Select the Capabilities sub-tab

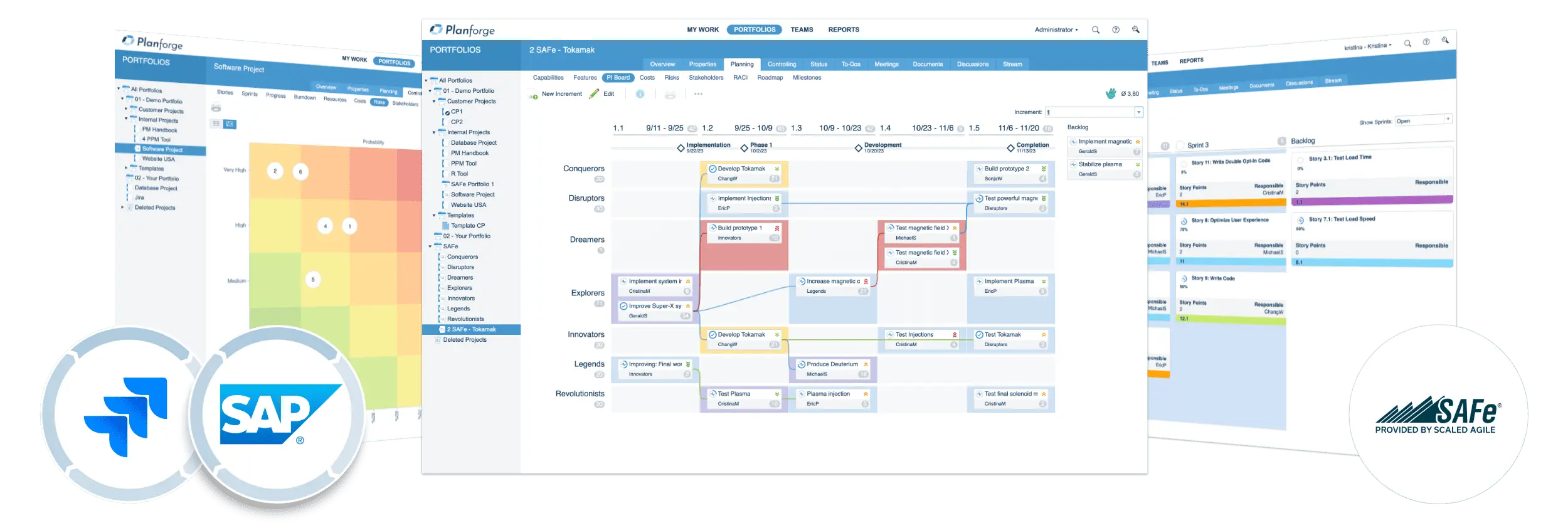click(548, 78)
